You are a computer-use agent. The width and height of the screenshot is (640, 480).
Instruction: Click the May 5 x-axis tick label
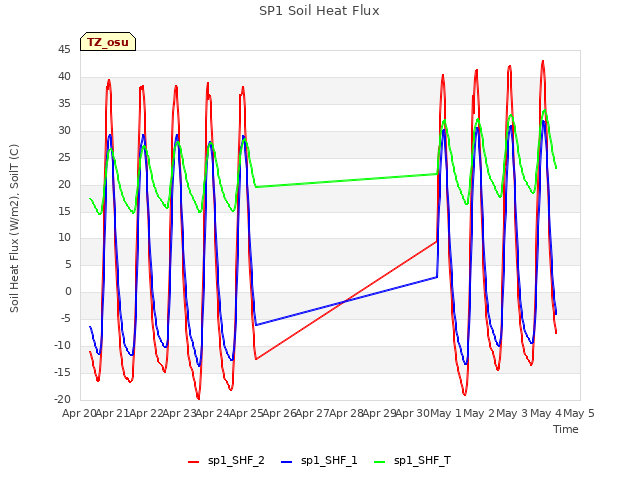pos(579,413)
